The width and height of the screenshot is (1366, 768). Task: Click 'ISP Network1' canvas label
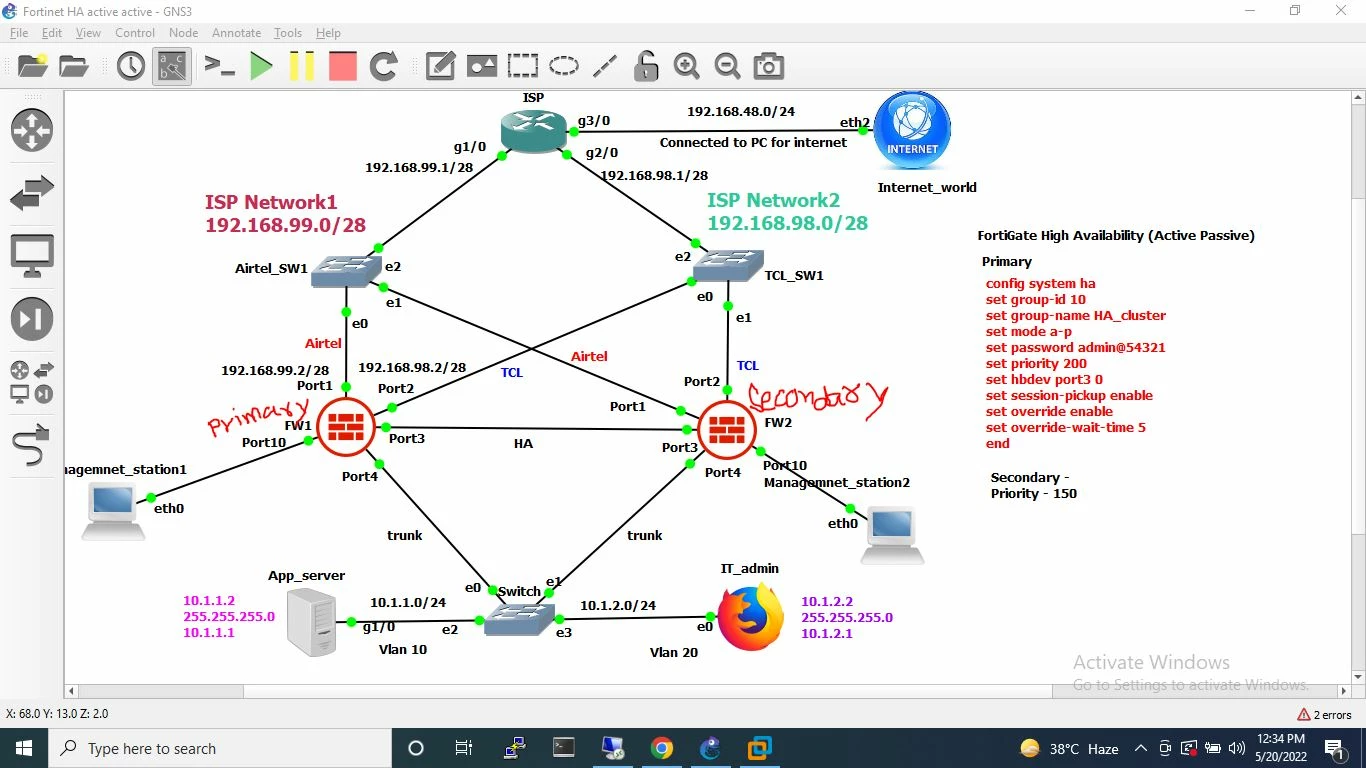coord(272,202)
